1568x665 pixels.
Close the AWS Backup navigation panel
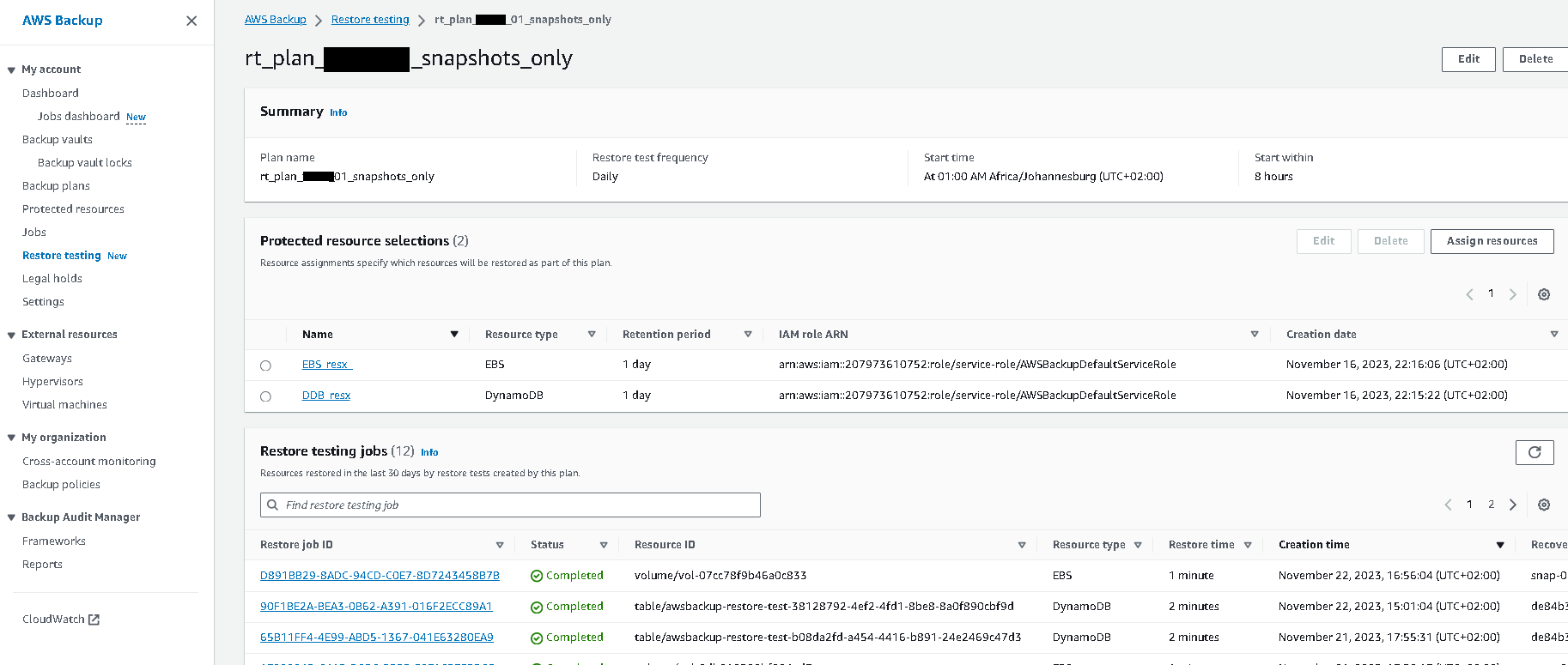click(191, 21)
